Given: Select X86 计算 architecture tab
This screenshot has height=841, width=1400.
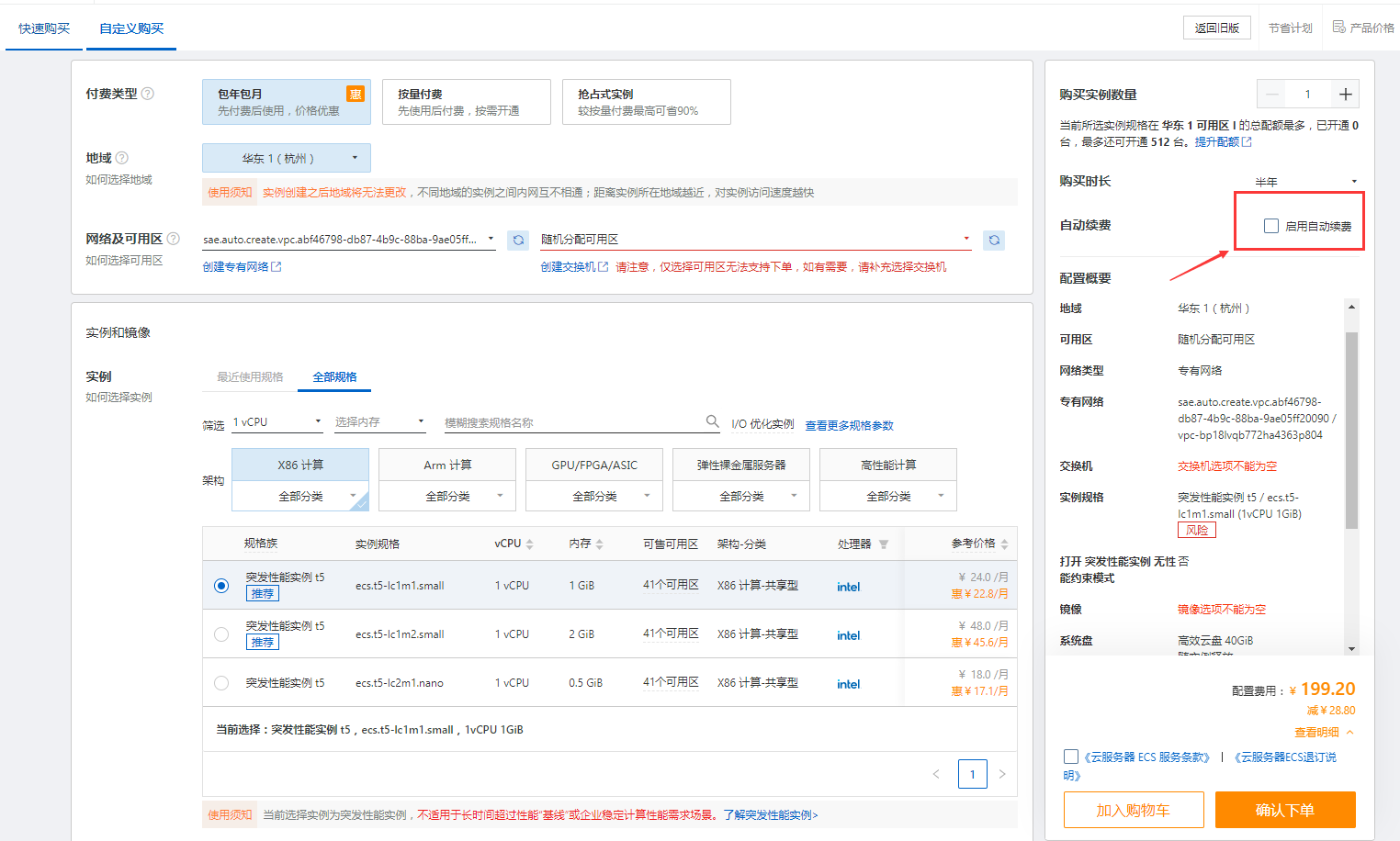Looking at the screenshot, I should 300,465.
